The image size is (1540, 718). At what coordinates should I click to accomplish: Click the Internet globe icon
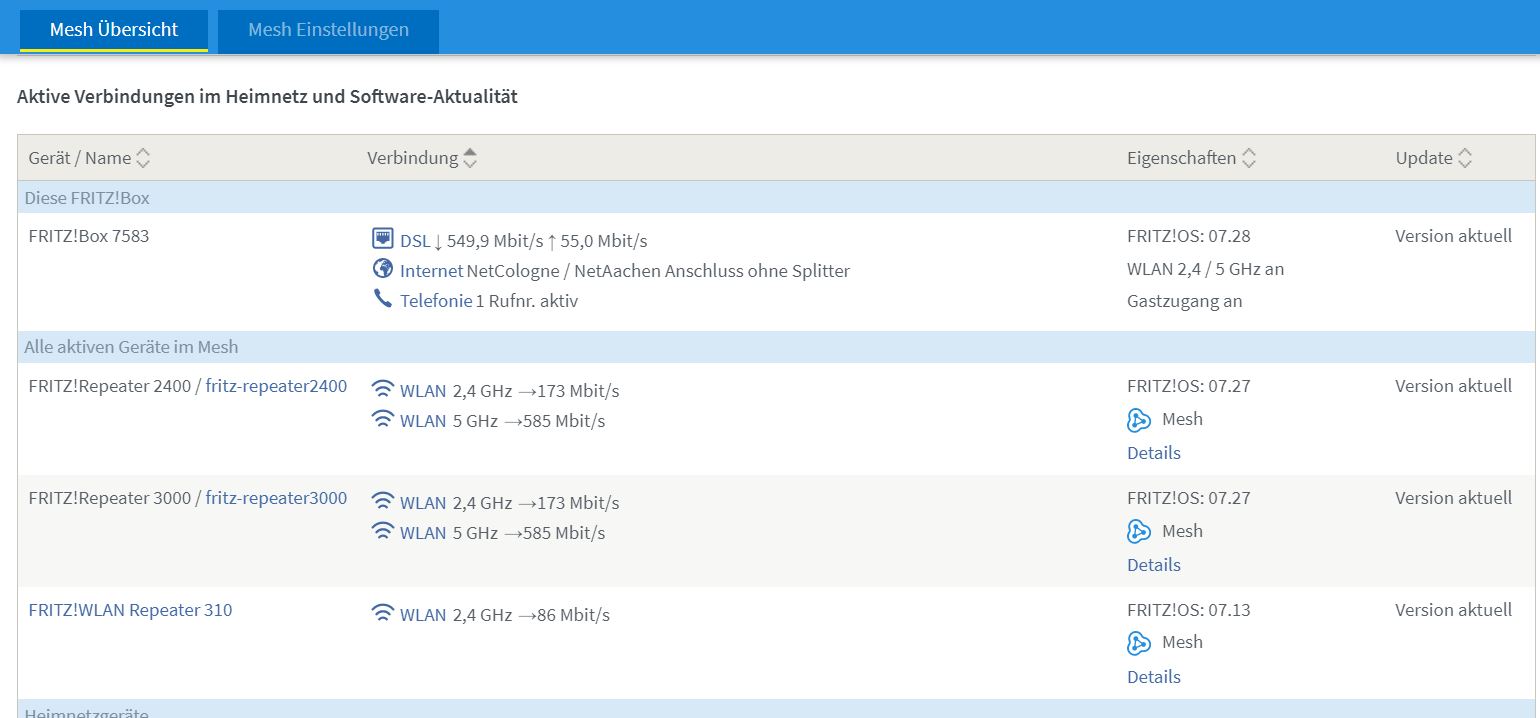[382, 269]
